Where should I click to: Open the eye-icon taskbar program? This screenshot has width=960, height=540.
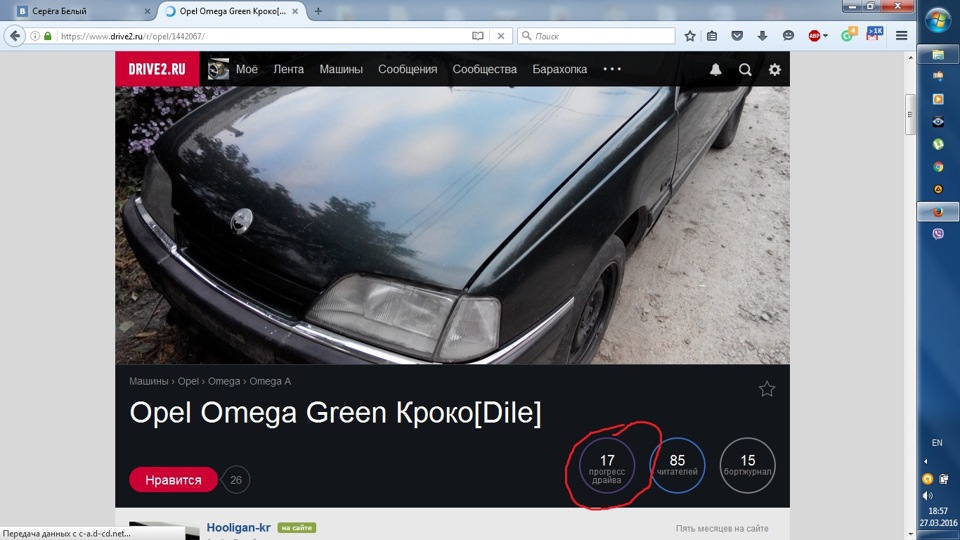point(938,122)
